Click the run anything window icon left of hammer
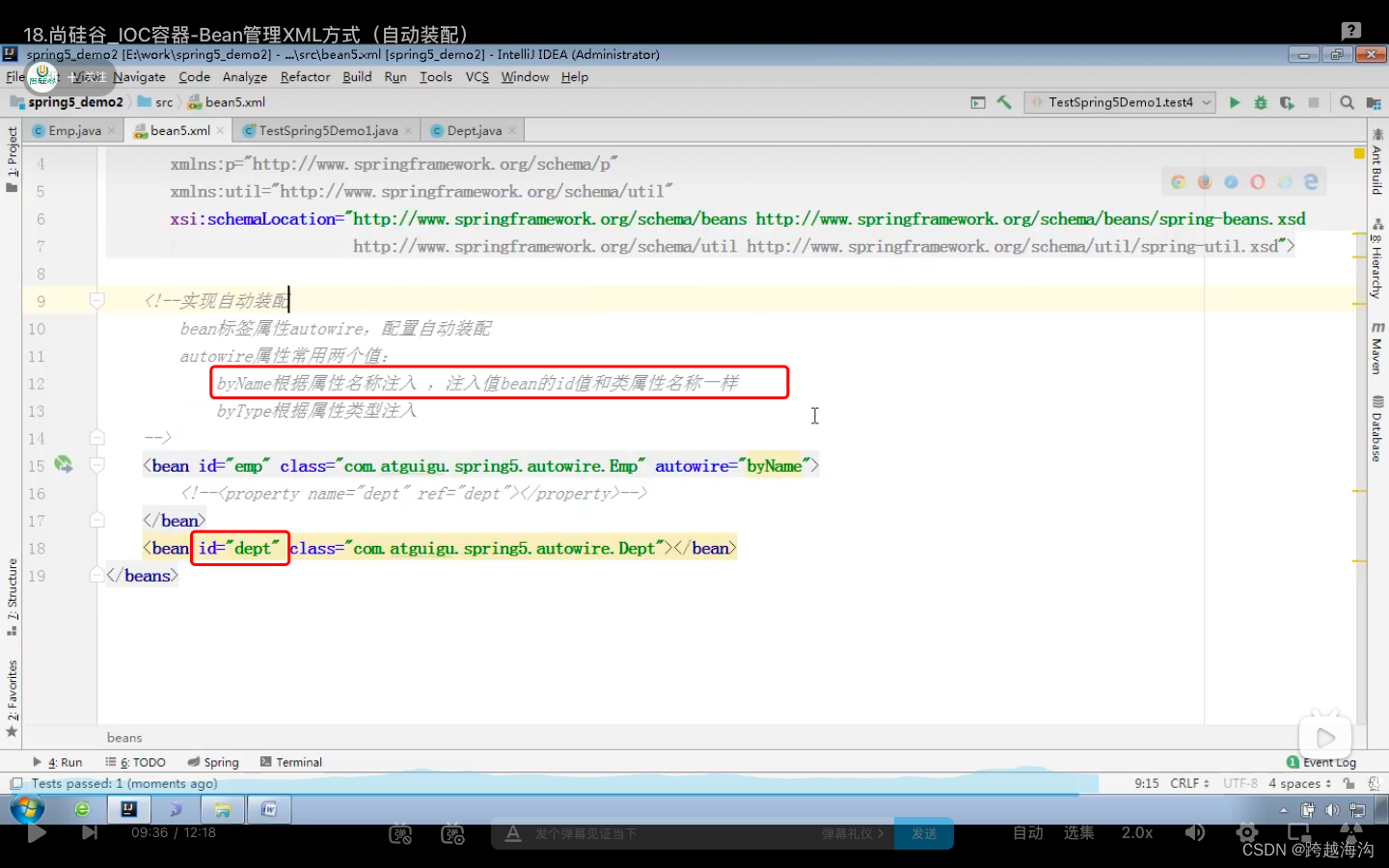1389x868 pixels. (x=978, y=102)
